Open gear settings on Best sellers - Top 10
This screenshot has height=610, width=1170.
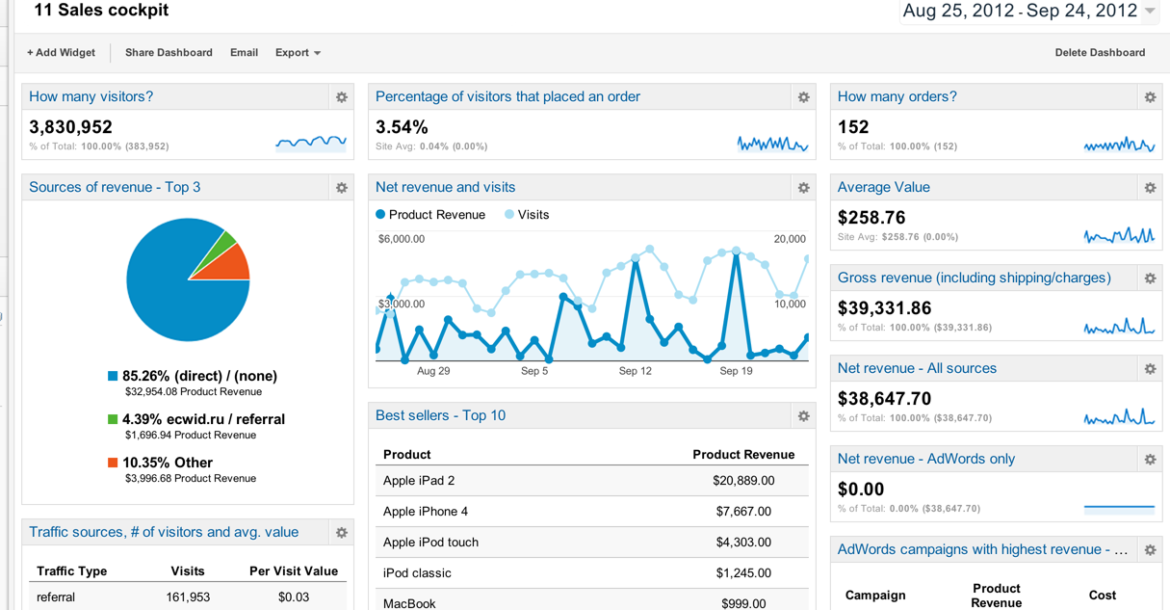point(804,416)
